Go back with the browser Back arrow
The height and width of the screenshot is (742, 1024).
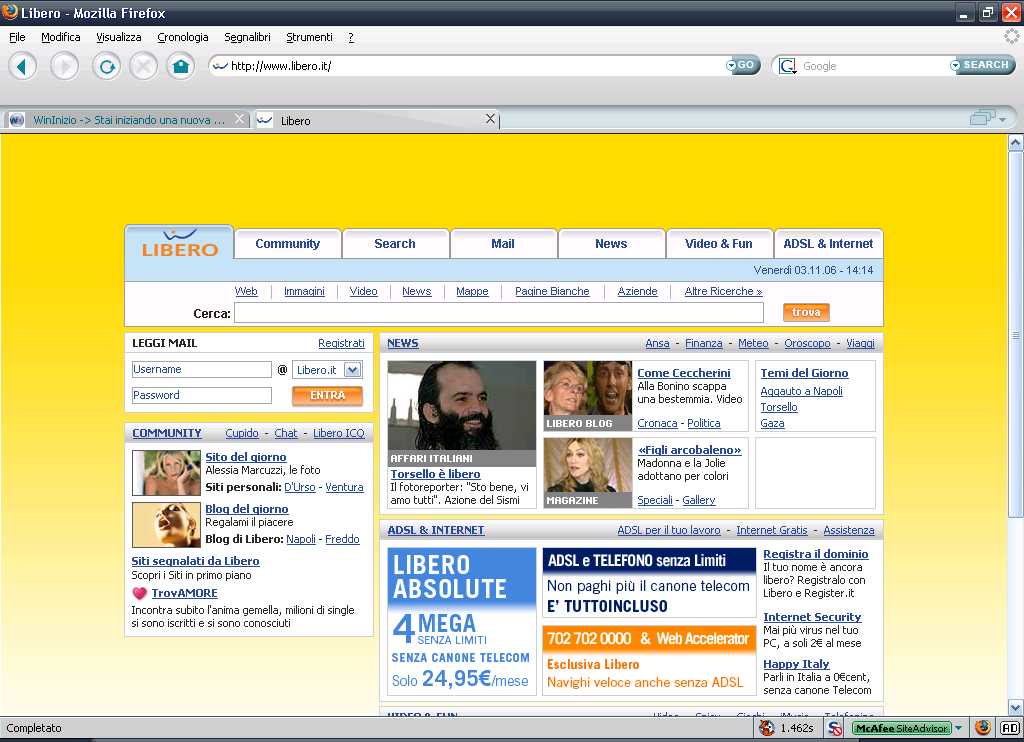23,66
